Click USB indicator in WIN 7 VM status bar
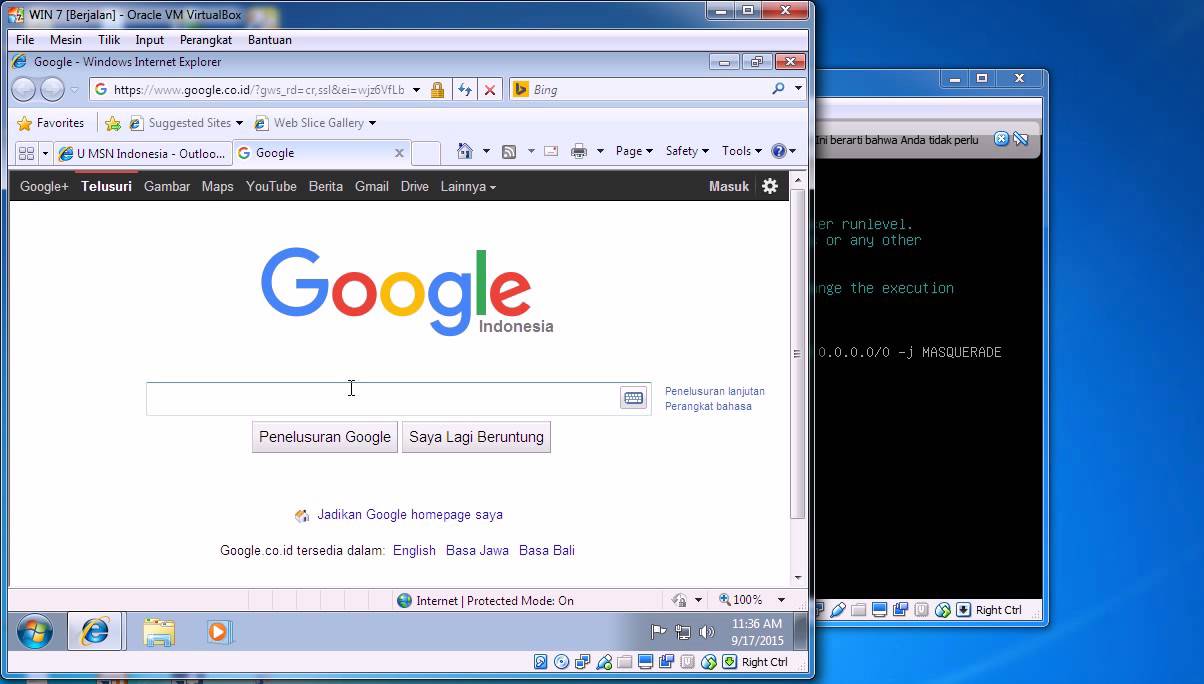 click(x=604, y=662)
